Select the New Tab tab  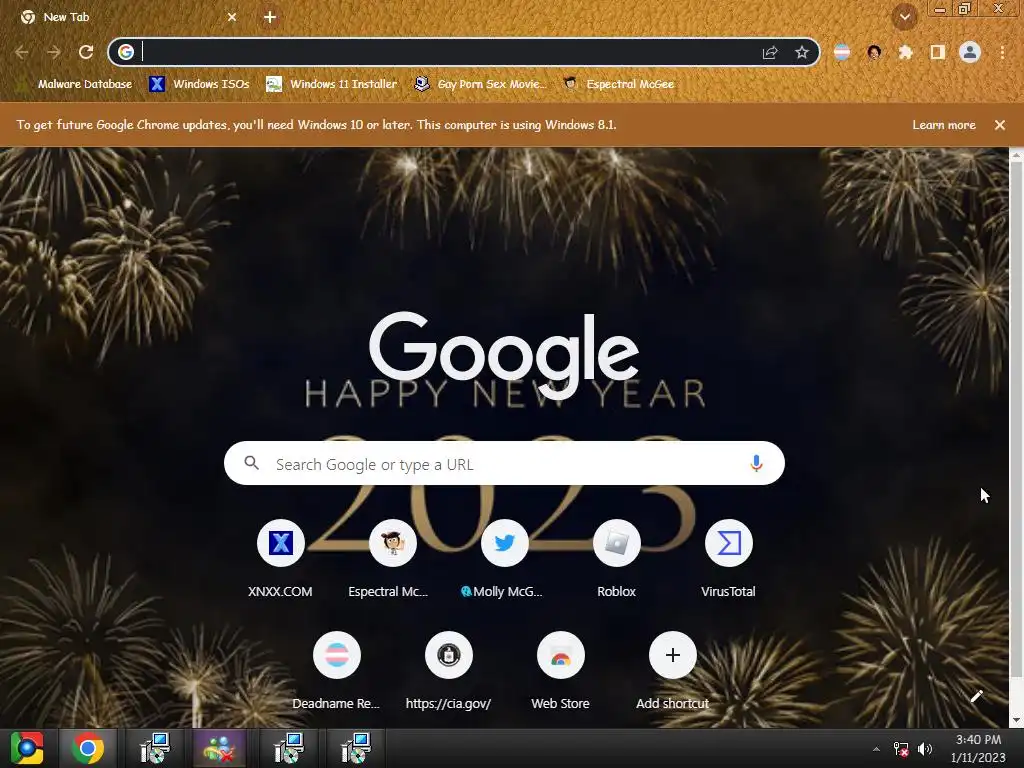[x=127, y=17]
